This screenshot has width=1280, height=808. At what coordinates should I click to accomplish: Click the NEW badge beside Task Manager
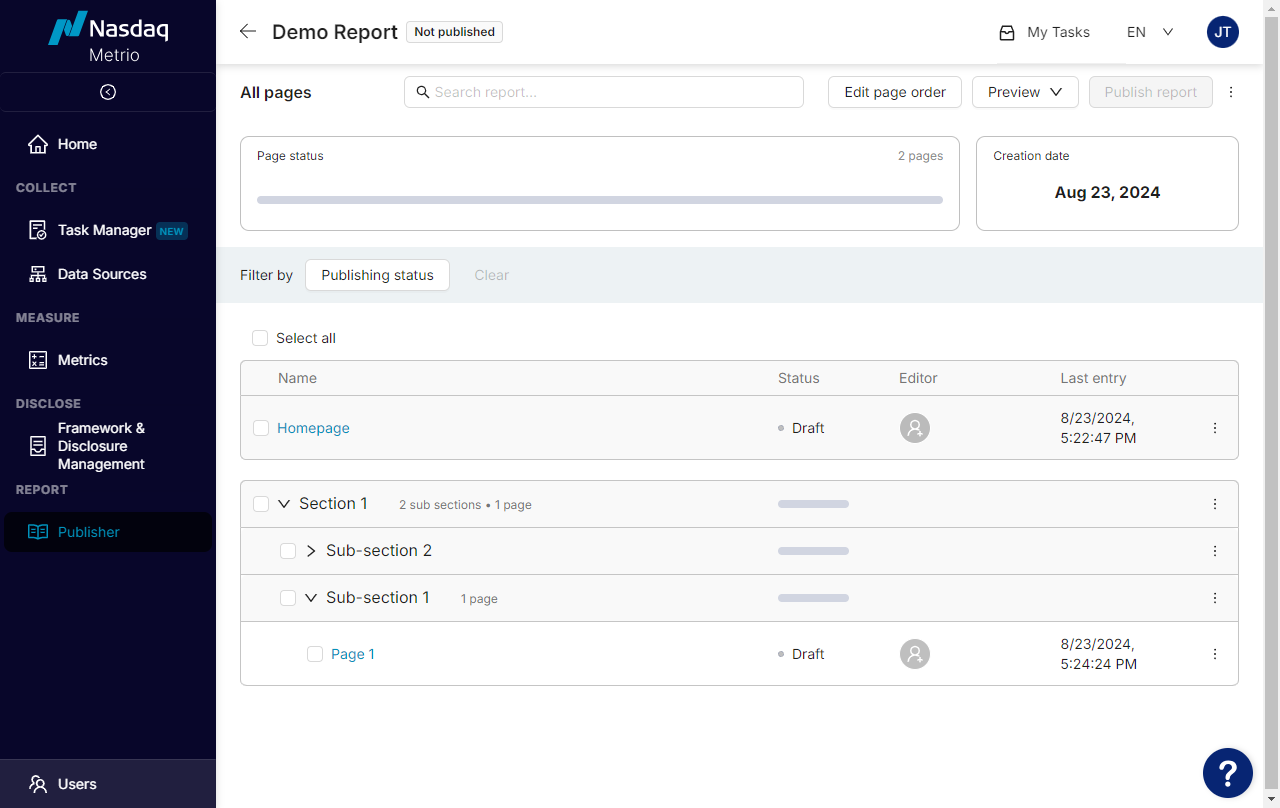(x=172, y=231)
